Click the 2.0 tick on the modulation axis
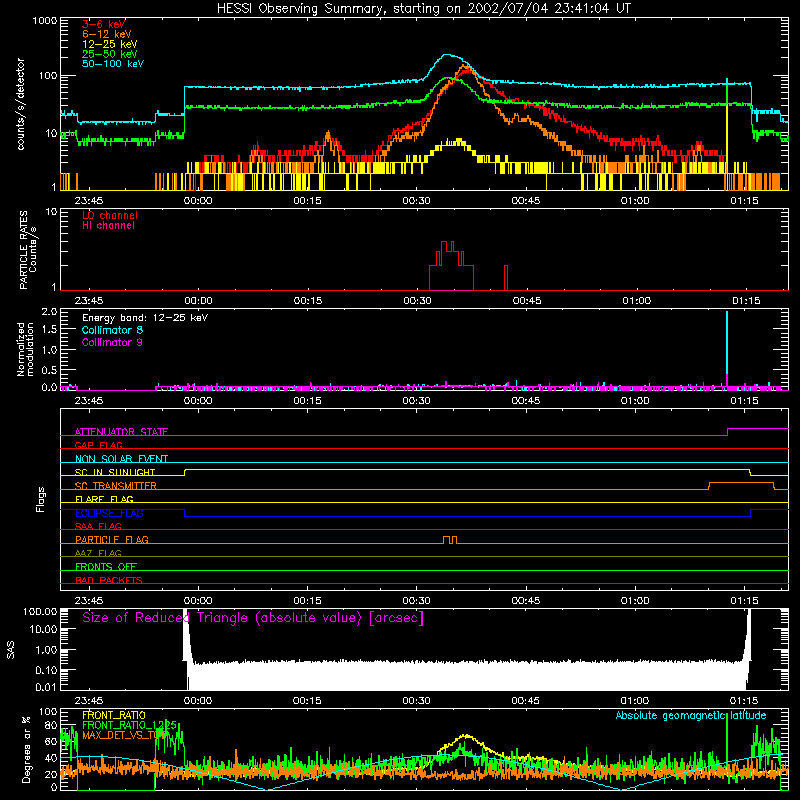800x800 pixels. point(49,312)
